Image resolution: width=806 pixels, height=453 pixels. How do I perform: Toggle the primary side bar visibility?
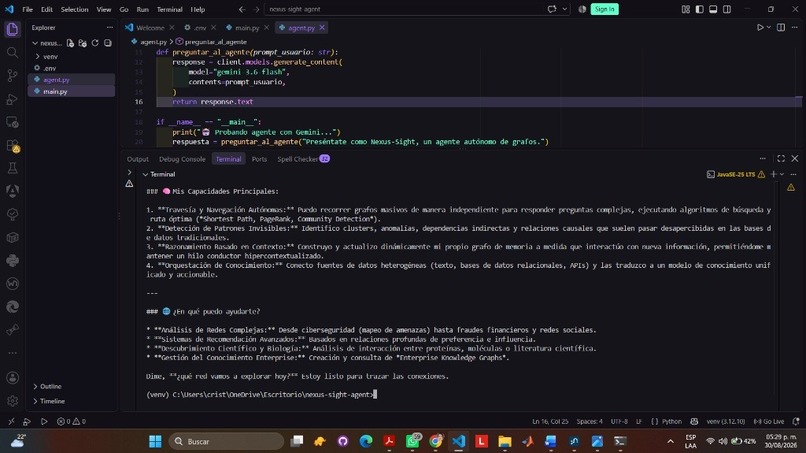tap(700, 9)
